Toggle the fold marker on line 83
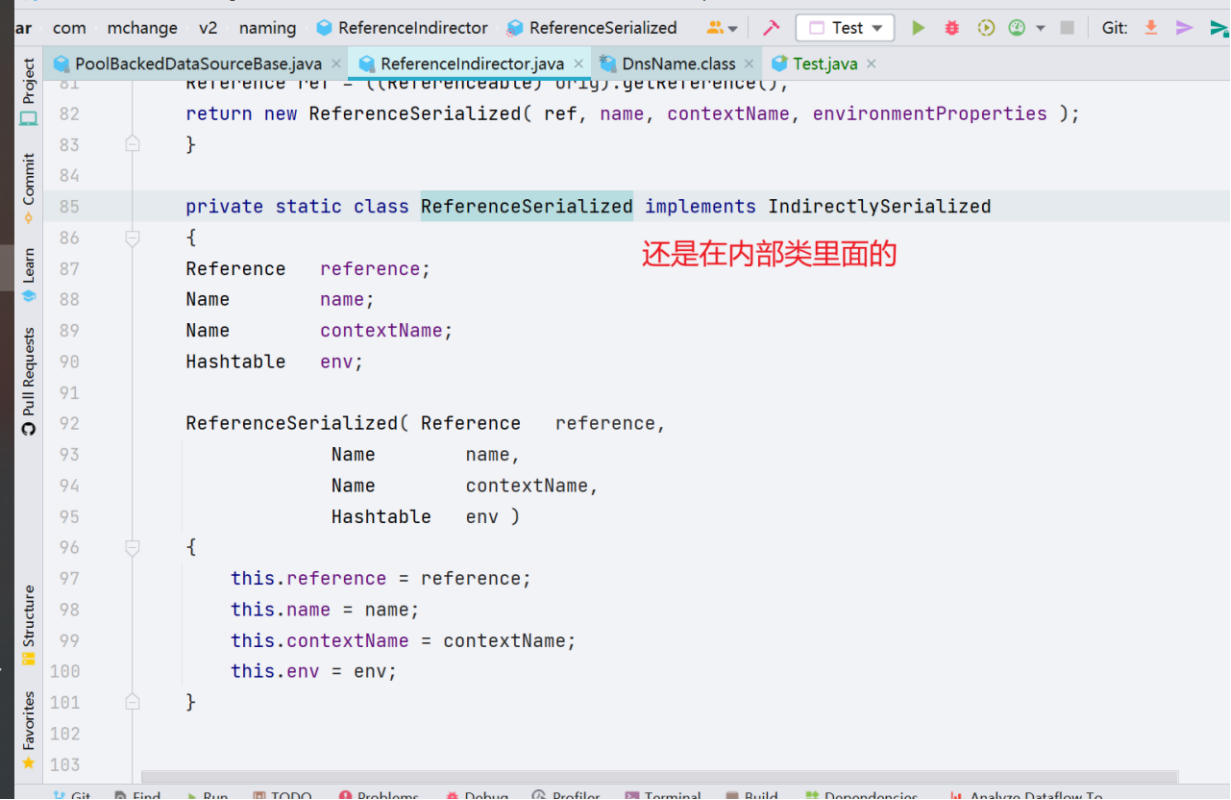The height and width of the screenshot is (800, 1231). [132, 145]
